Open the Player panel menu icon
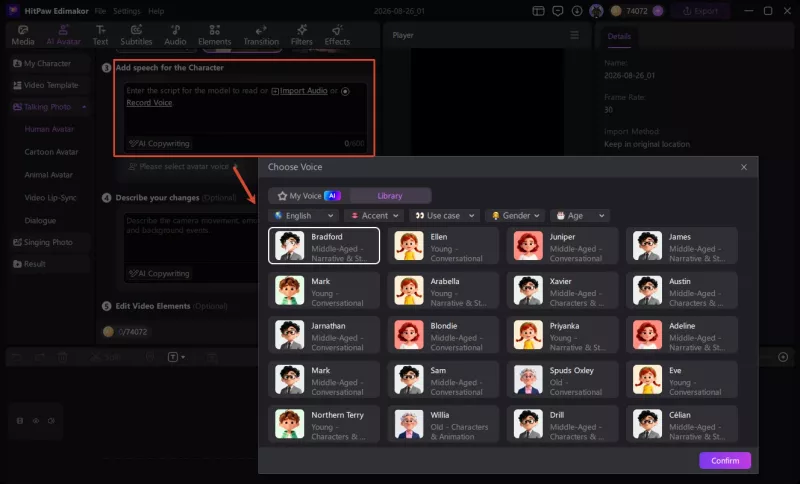 click(574, 35)
